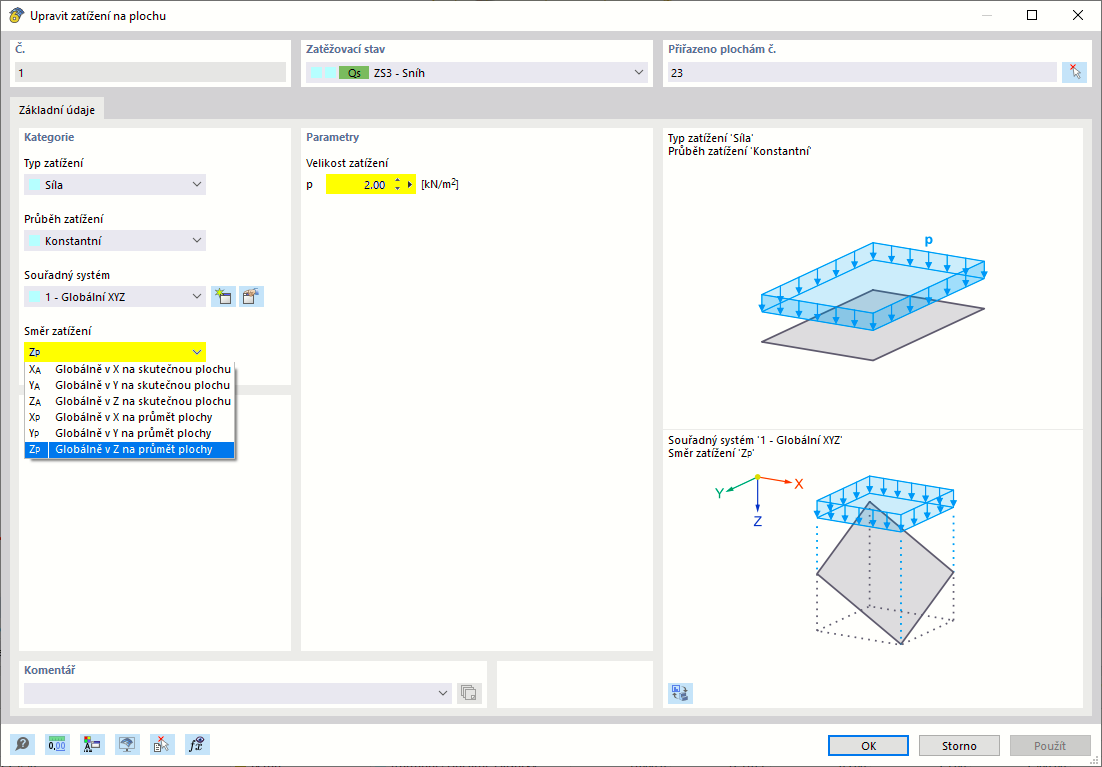Click the Storno button
This screenshot has height=767, width=1102.
[959, 745]
